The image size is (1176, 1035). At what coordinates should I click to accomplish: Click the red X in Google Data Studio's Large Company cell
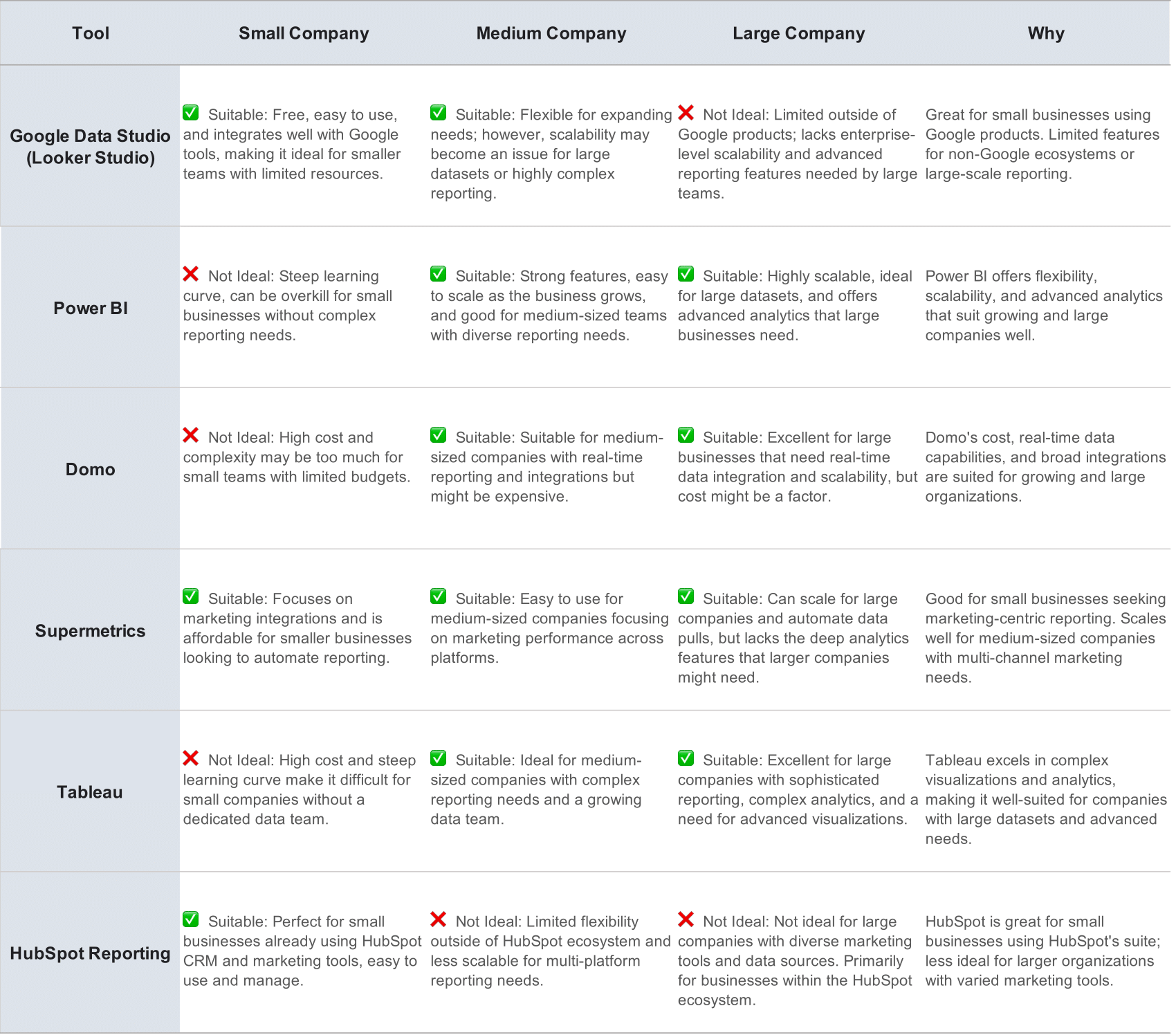pyautogui.click(x=686, y=113)
